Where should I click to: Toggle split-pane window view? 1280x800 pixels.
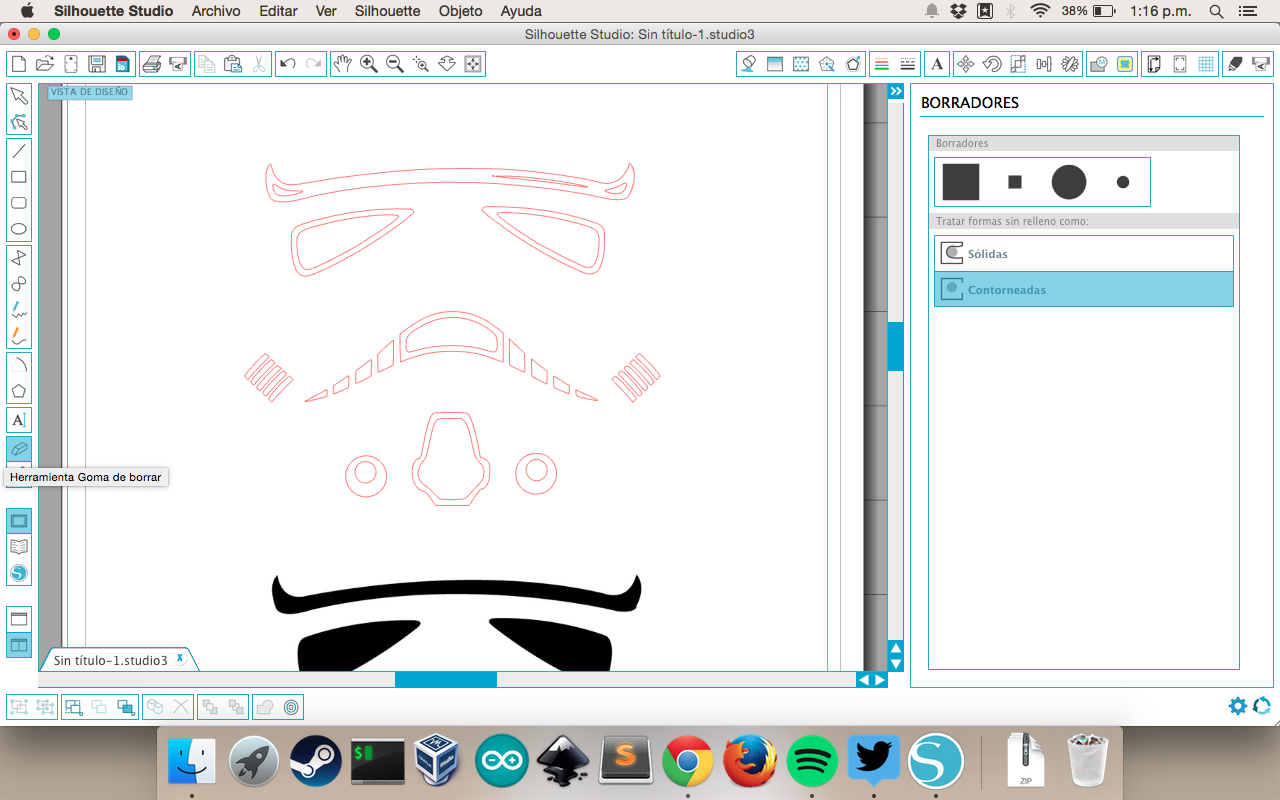click(x=19, y=645)
